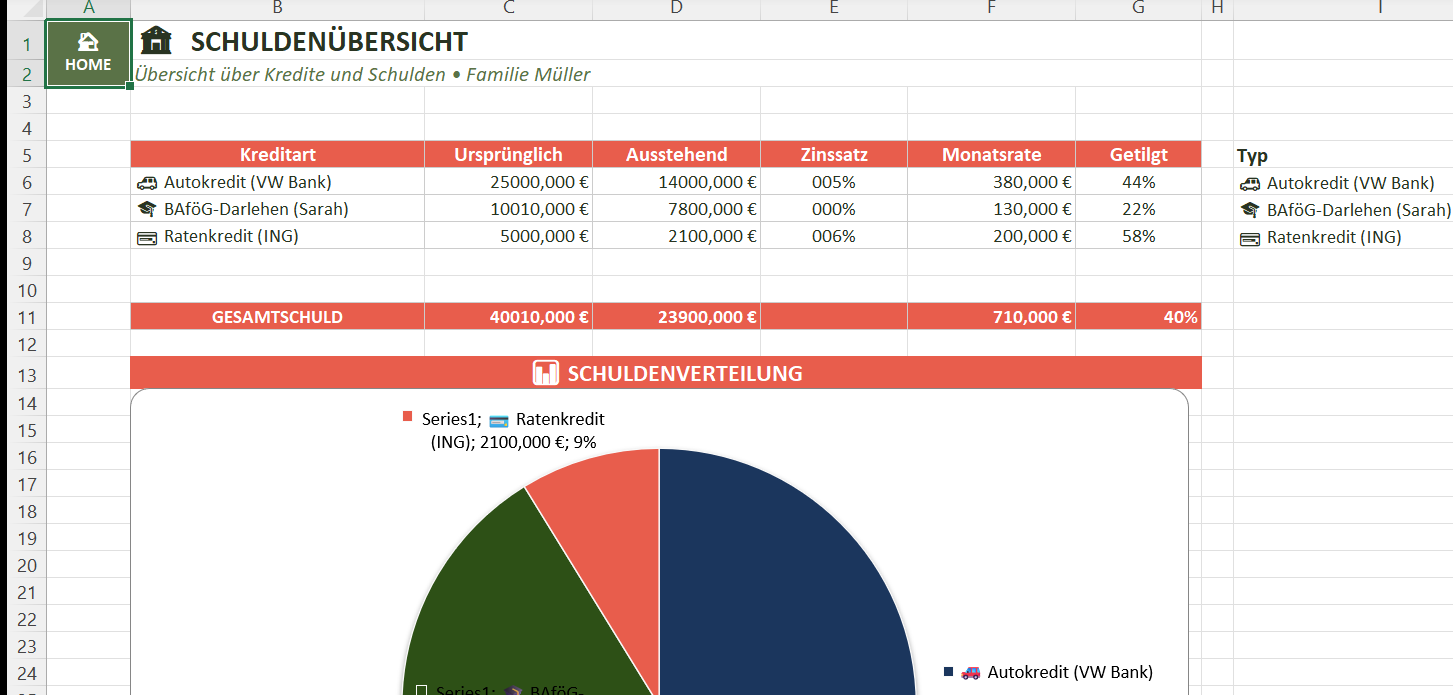Select the GESAMTSCHULD label cell
Screen dimensions: 1453x695
click(x=277, y=317)
